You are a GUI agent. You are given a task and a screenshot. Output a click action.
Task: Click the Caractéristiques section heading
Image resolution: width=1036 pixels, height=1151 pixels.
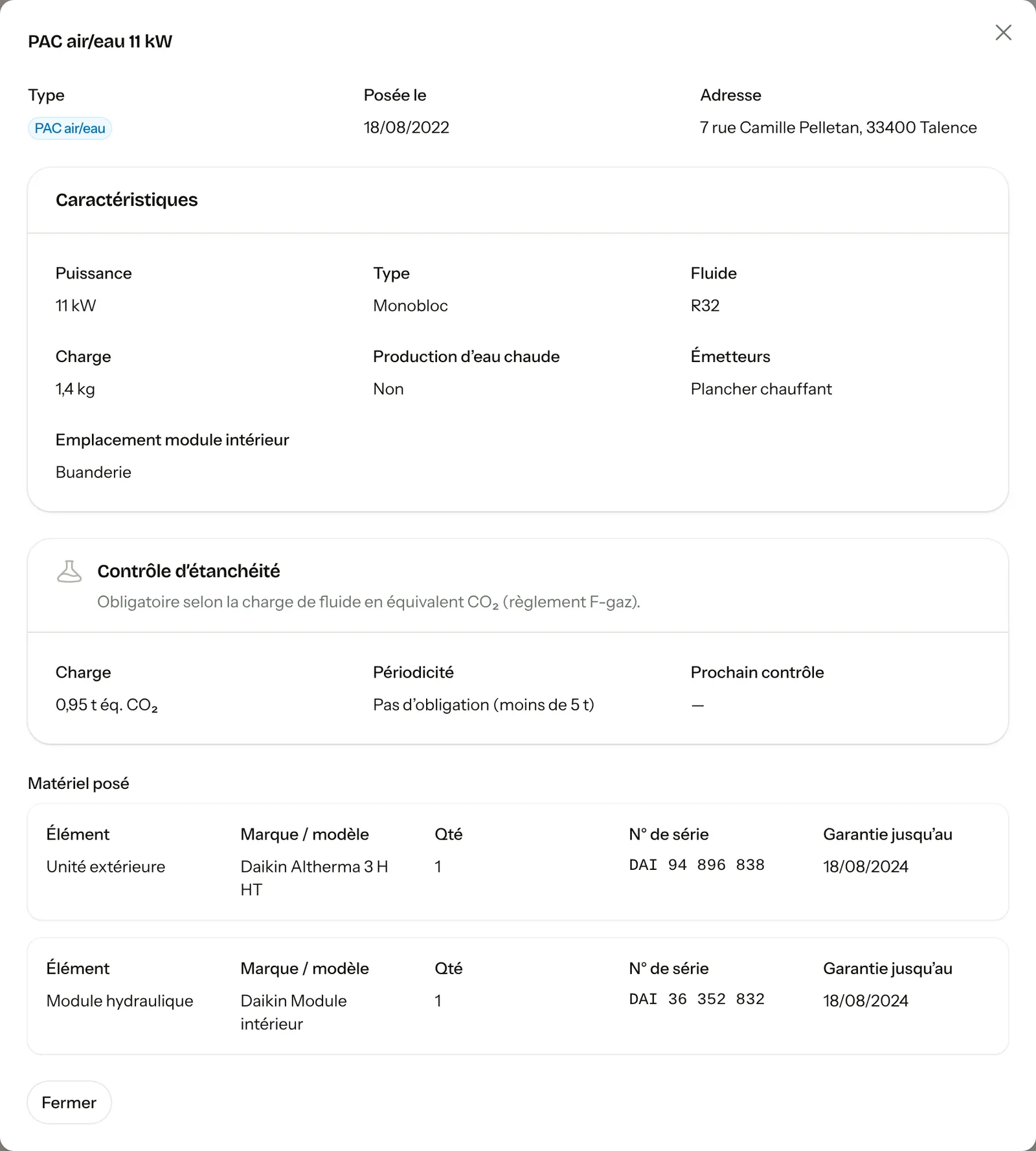click(x=127, y=199)
